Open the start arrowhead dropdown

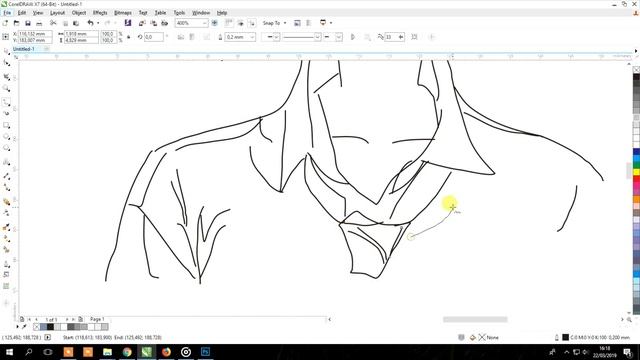[276, 37]
